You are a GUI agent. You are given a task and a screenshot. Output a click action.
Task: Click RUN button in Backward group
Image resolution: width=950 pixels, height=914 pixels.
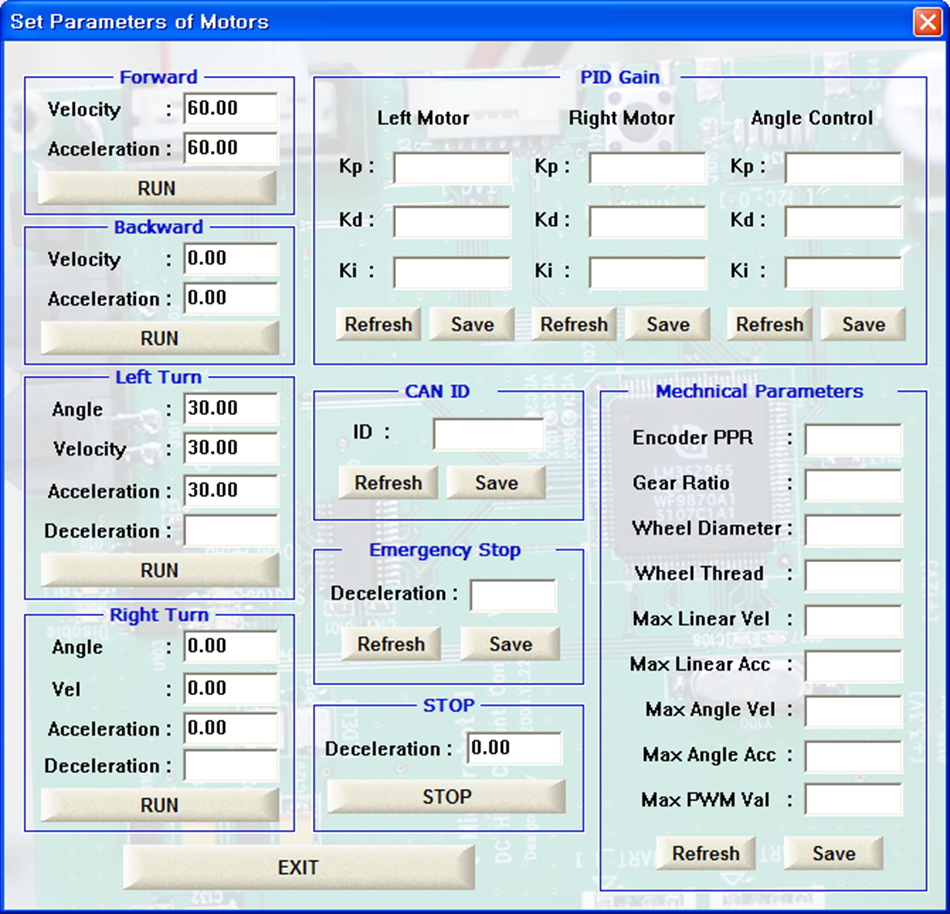tap(159, 337)
